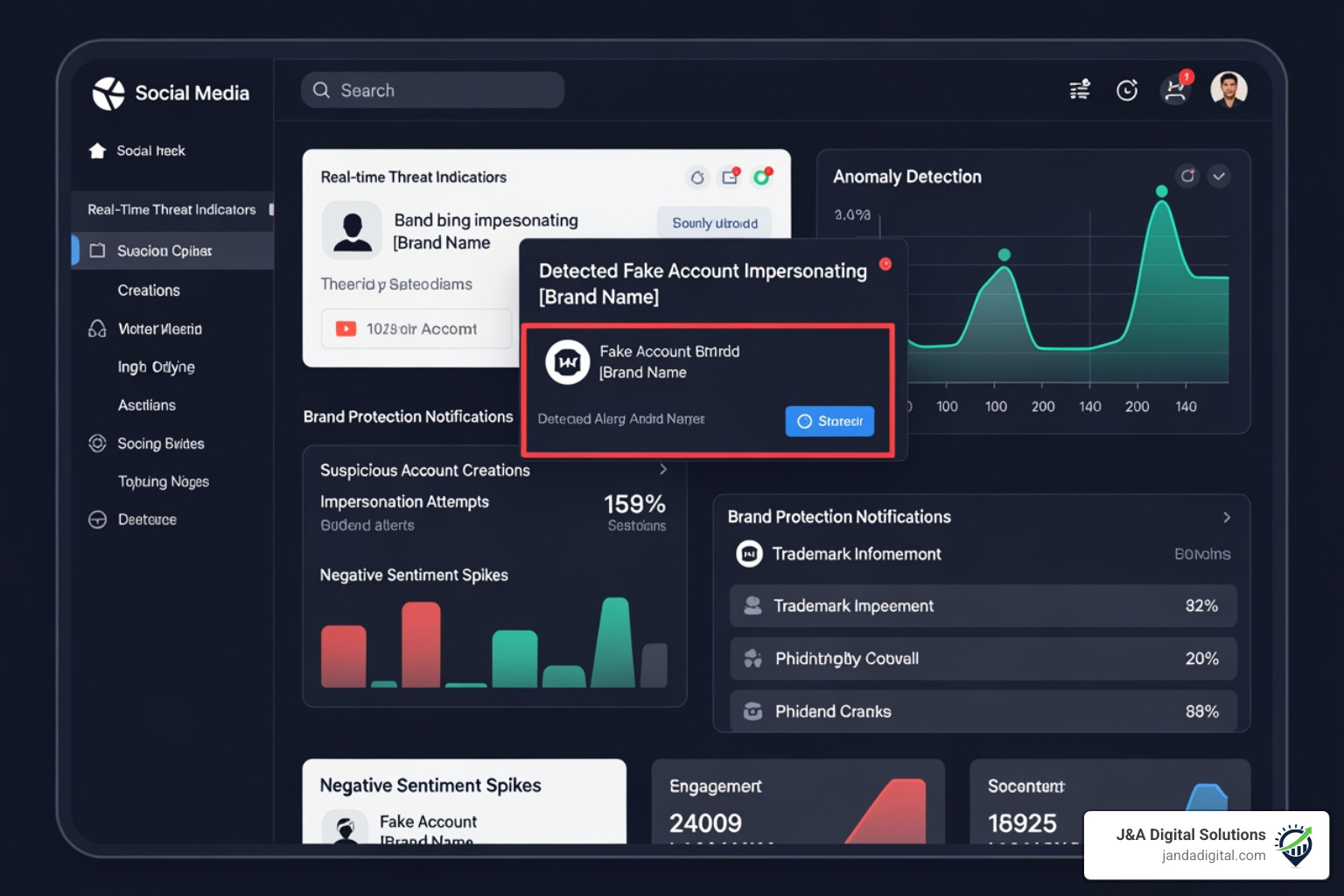Click the refresh icon in Threat Indicators card
1344x896 pixels.
697,178
